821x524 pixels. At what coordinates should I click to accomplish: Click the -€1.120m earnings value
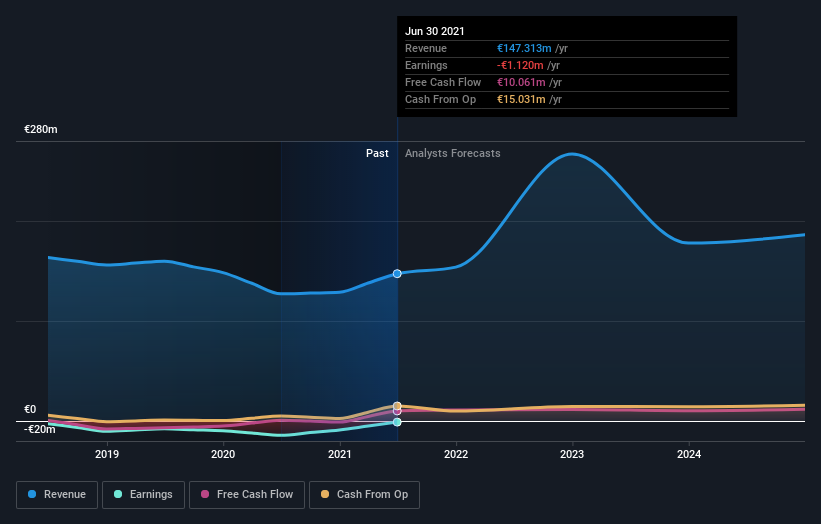click(520, 65)
